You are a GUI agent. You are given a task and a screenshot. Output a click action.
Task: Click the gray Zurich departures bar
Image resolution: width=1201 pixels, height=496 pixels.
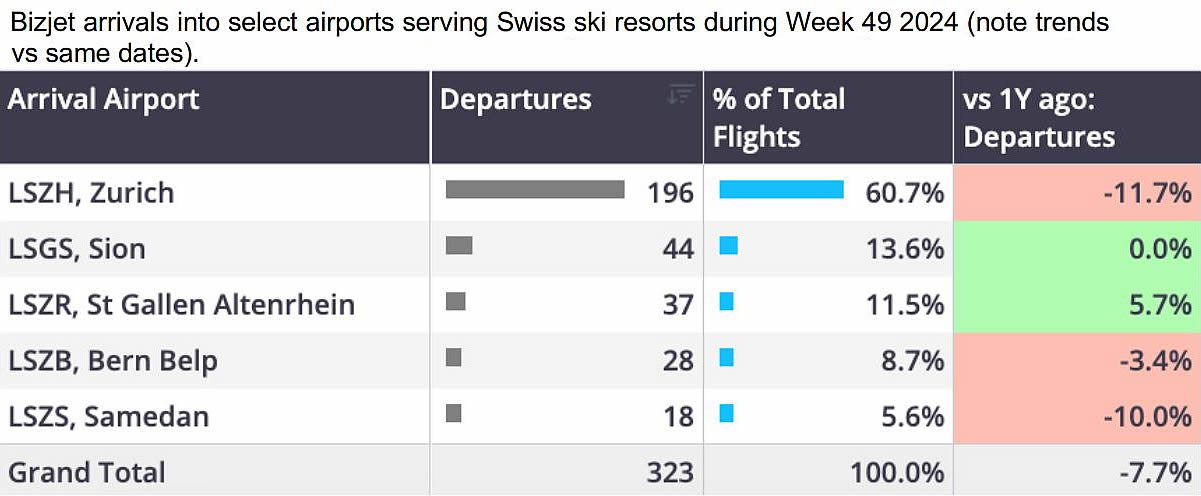(x=535, y=190)
